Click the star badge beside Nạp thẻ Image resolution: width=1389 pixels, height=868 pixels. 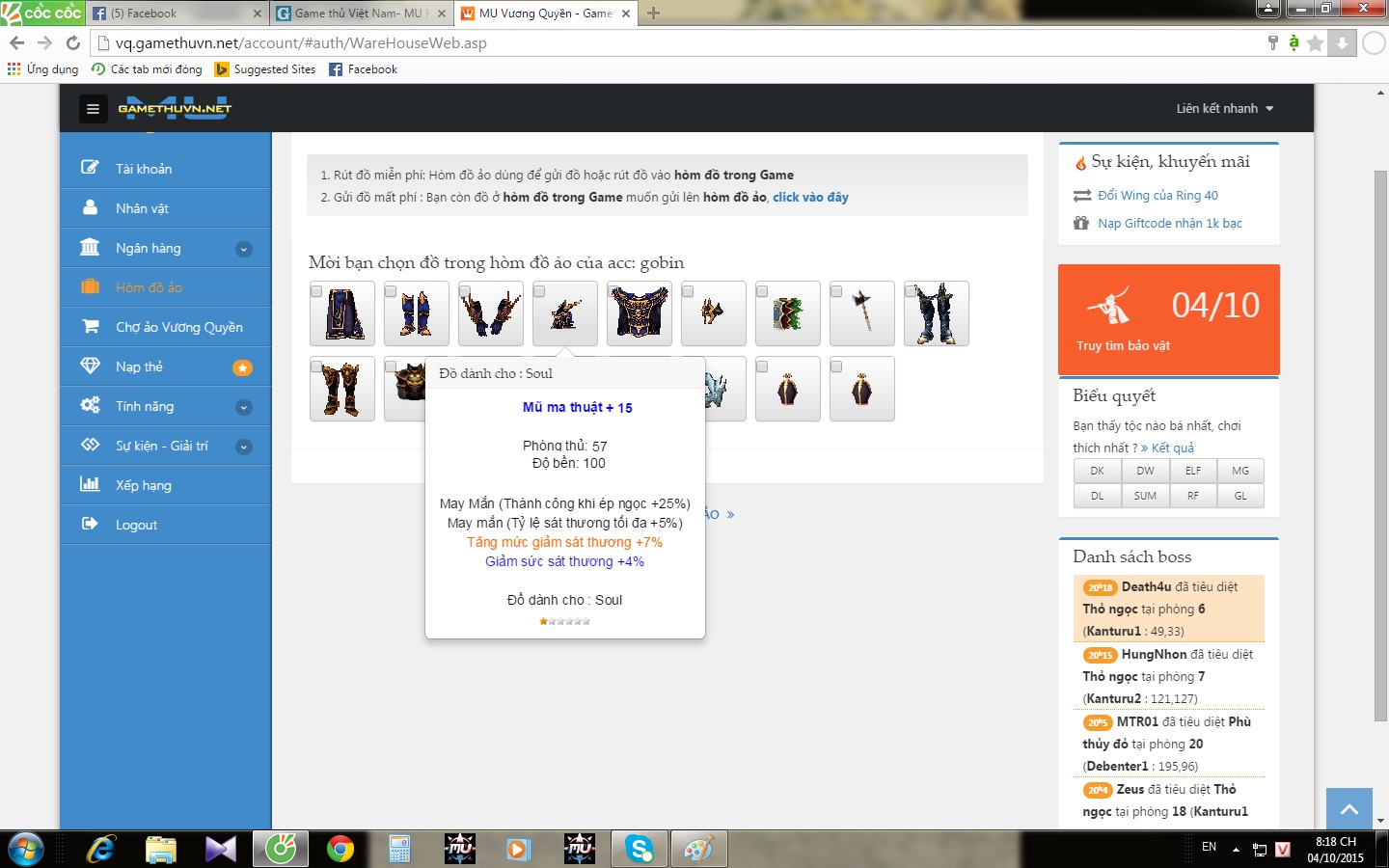[243, 367]
